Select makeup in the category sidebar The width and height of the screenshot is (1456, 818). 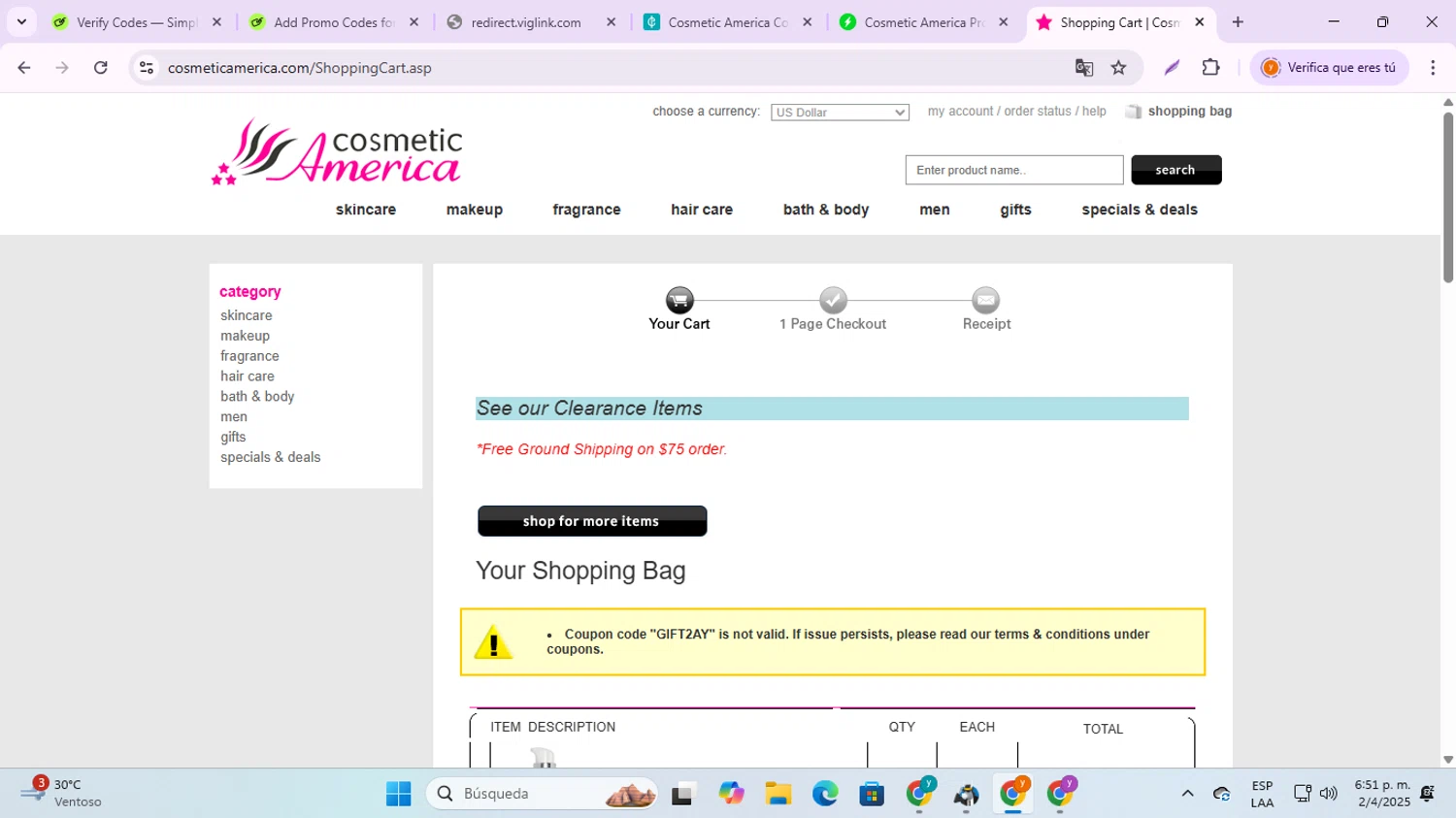[245, 336]
